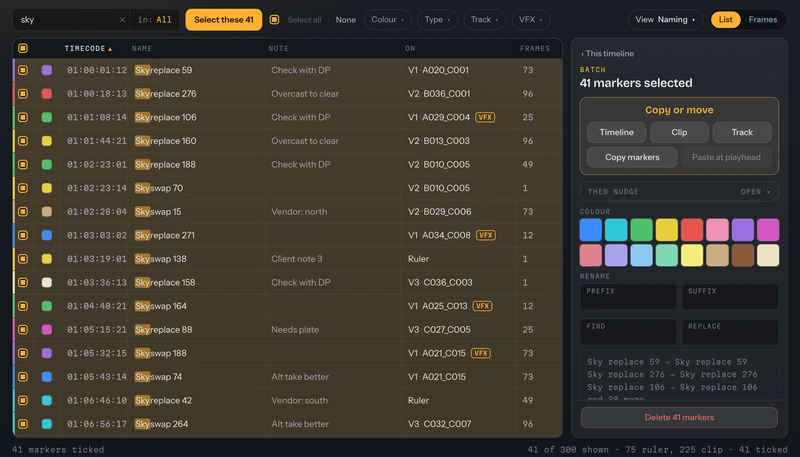Choose Timeline as copy or move target

[616, 132]
